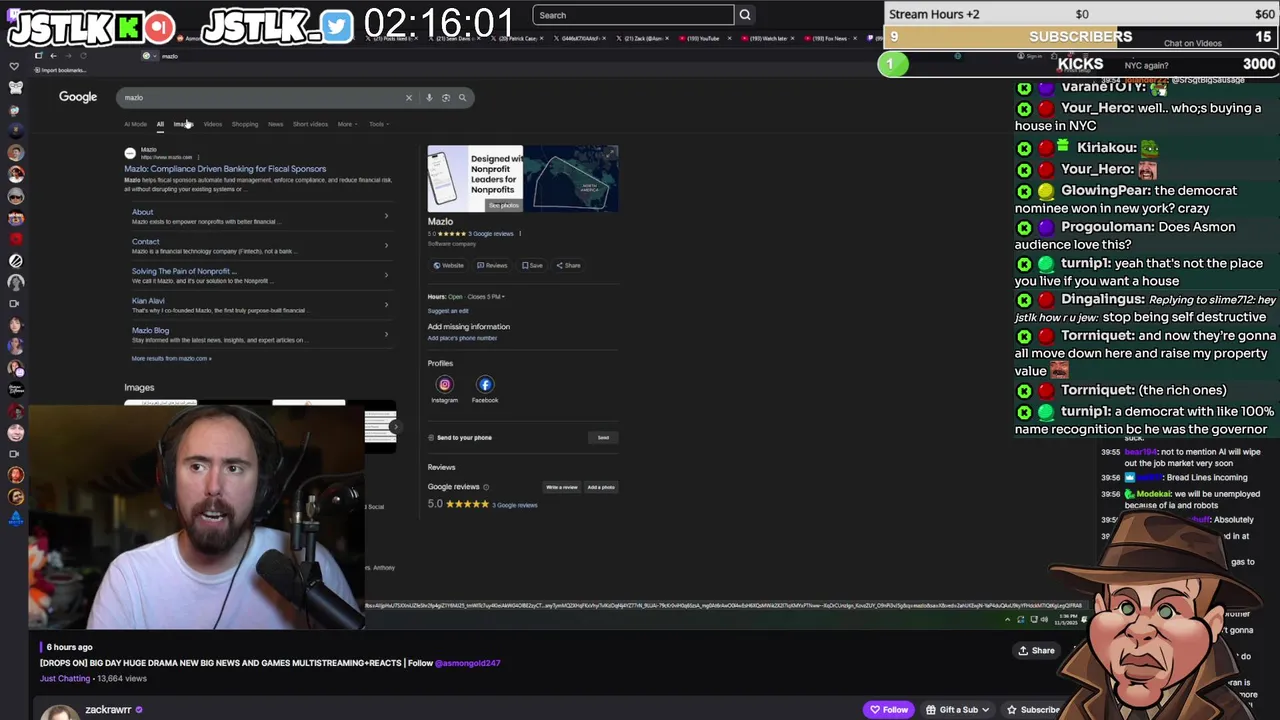Switch to the Images tab
The width and height of the screenshot is (1280, 720).
pyautogui.click(x=182, y=124)
